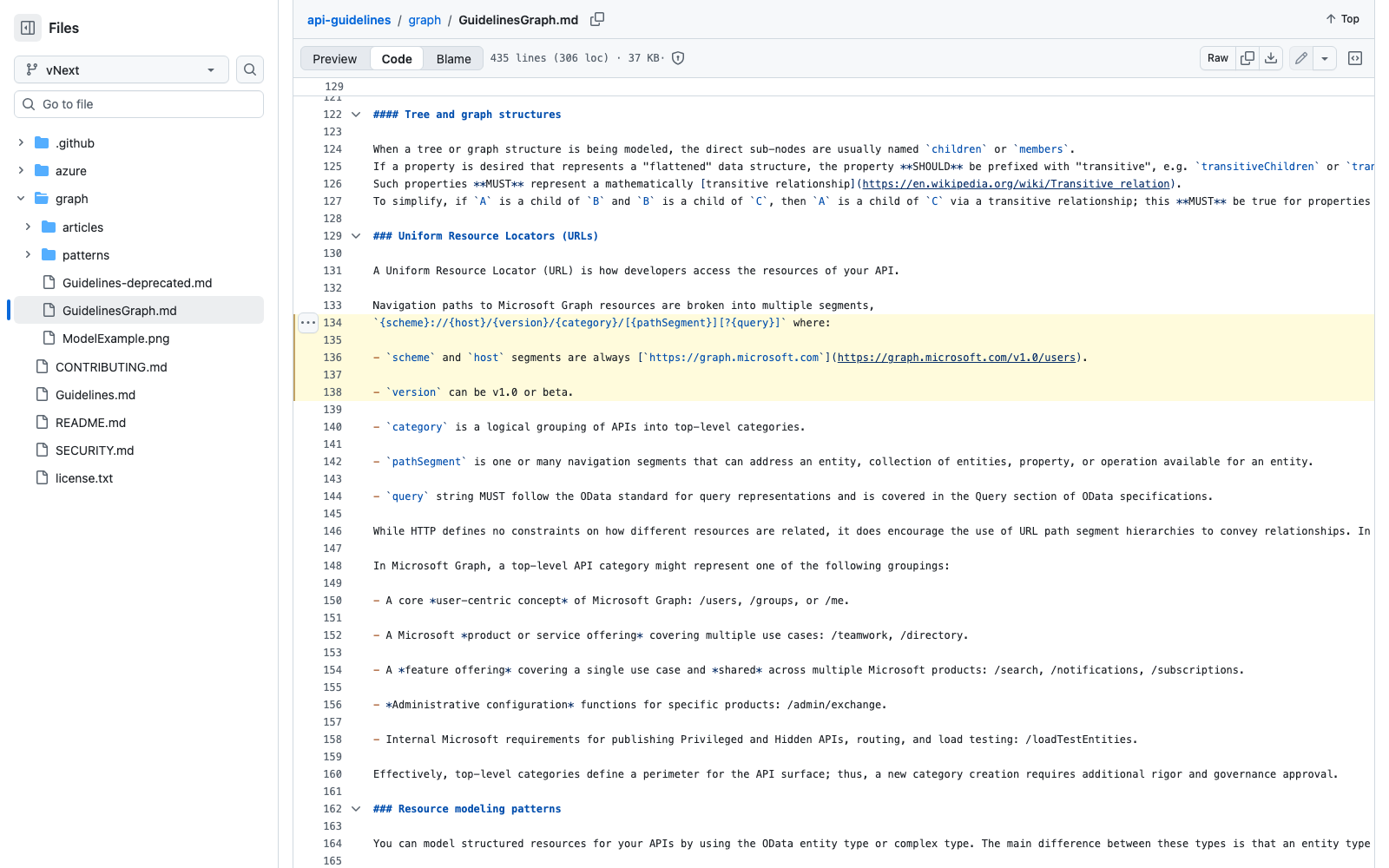The width and height of the screenshot is (1389, 868).
Task: Edit this file with pencil icon
Action: pyautogui.click(x=1300, y=58)
